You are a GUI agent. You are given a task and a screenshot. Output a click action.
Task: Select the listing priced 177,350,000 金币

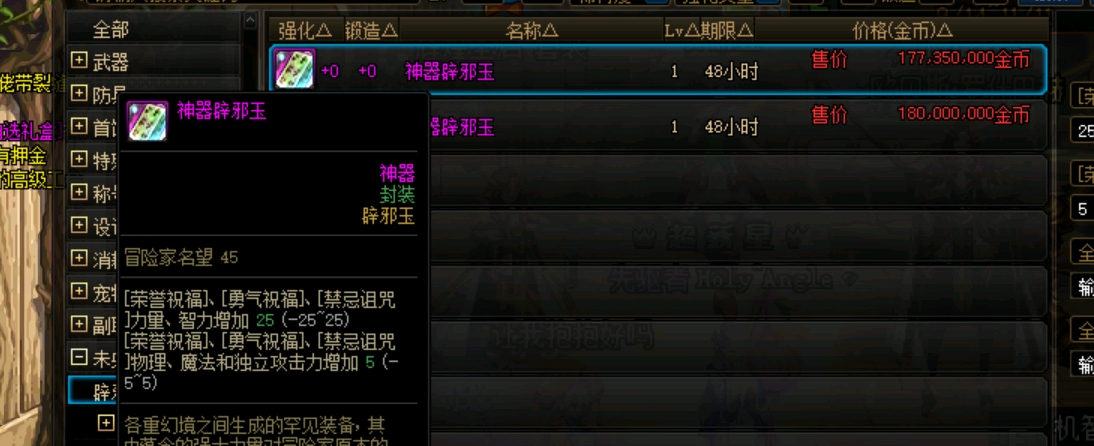(659, 69)
